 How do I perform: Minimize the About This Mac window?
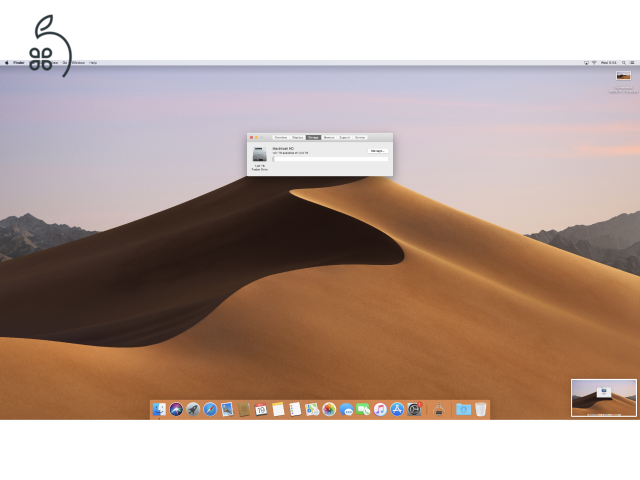[x=257, y=138]
